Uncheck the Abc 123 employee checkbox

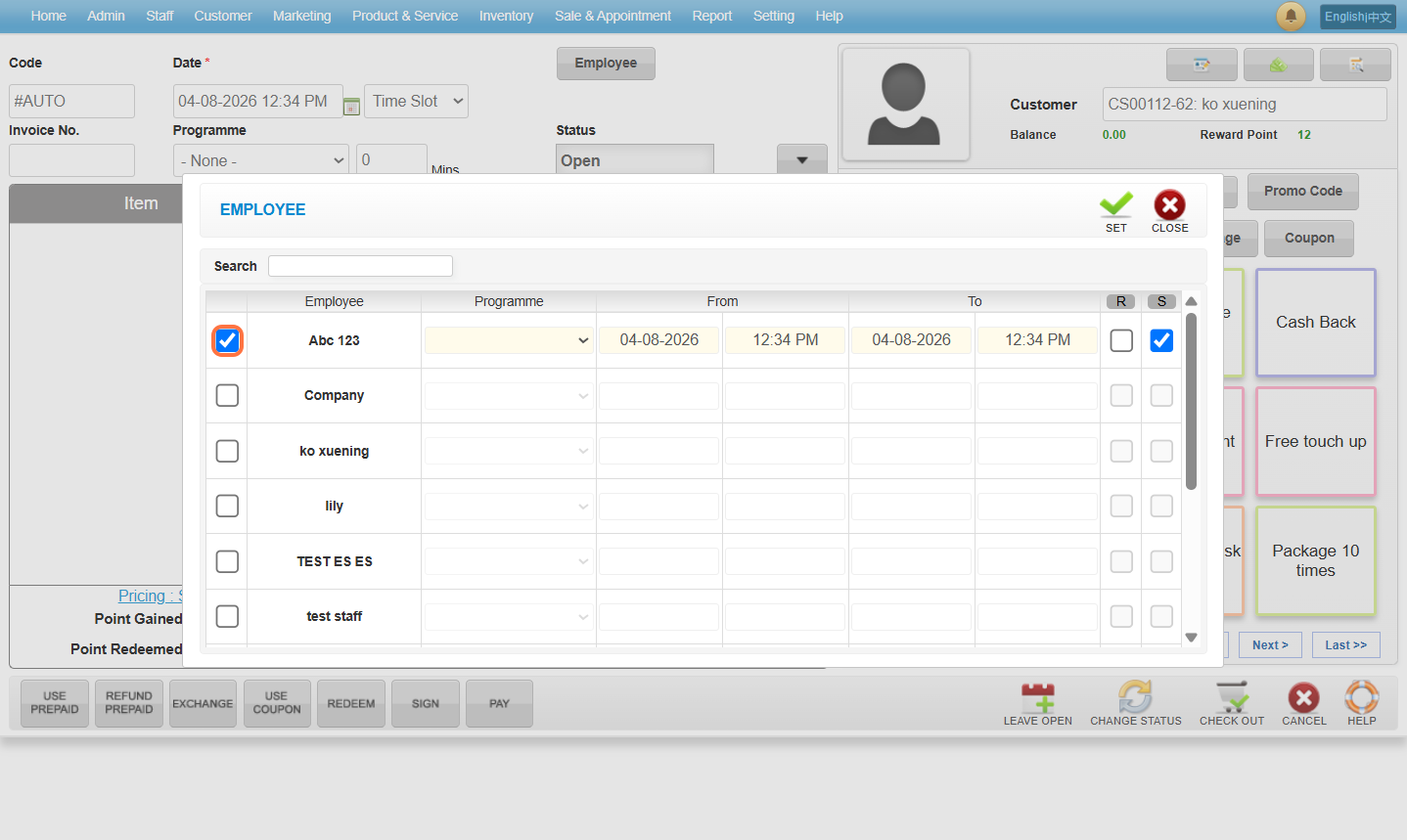click(227, 340)
